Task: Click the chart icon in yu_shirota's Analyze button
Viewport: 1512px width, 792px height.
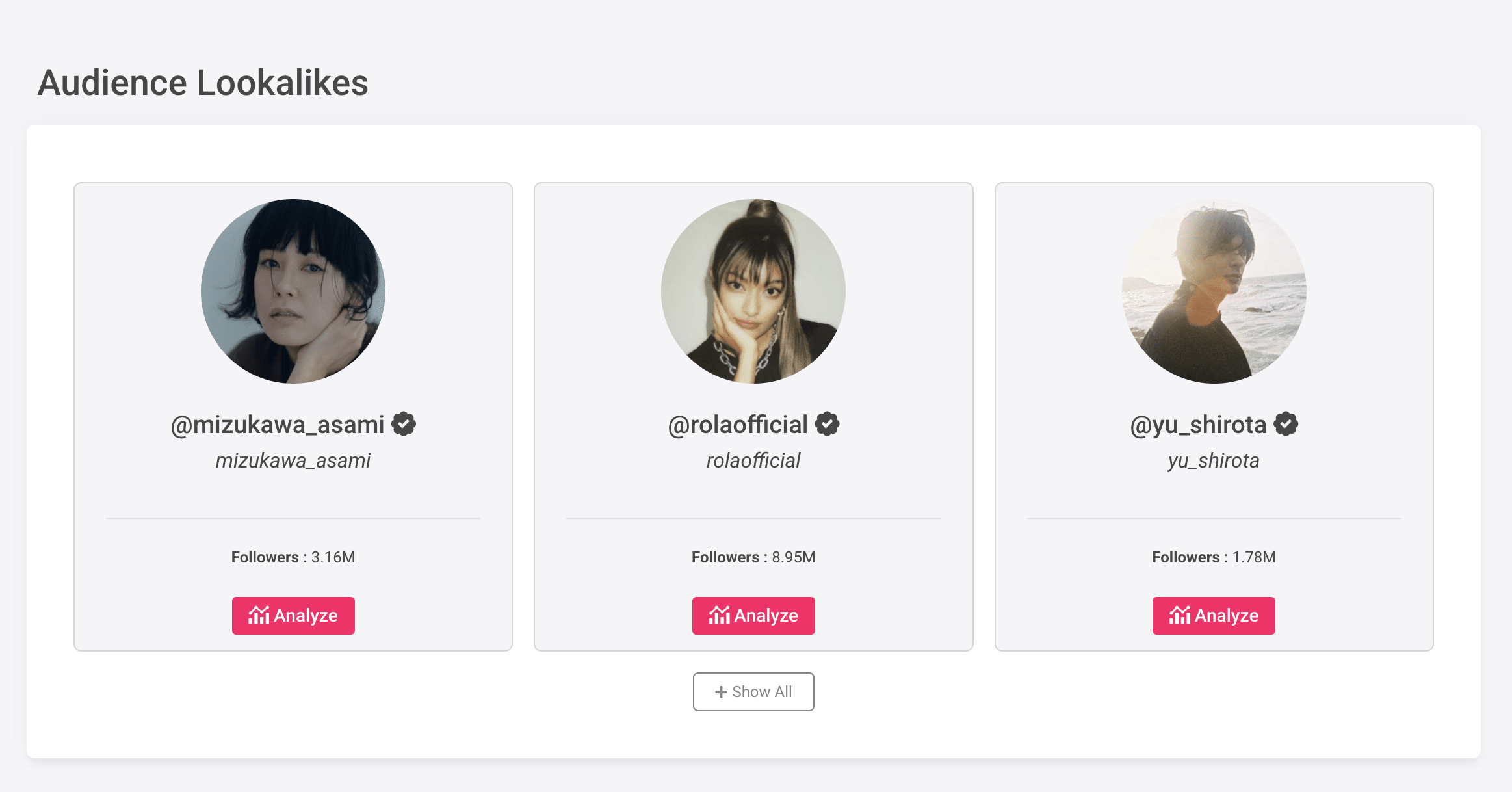Action: coord(1179,615)
